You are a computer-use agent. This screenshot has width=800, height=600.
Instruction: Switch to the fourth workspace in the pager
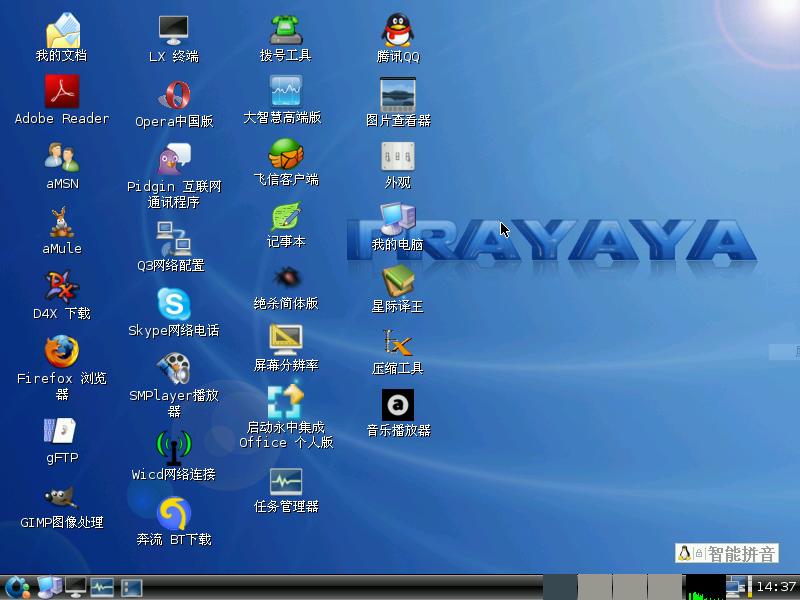[x=664, y=587]
